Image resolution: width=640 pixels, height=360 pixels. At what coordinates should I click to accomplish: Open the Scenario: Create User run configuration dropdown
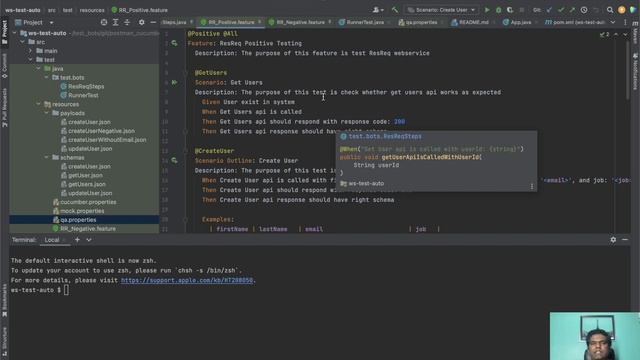(442, 10)
